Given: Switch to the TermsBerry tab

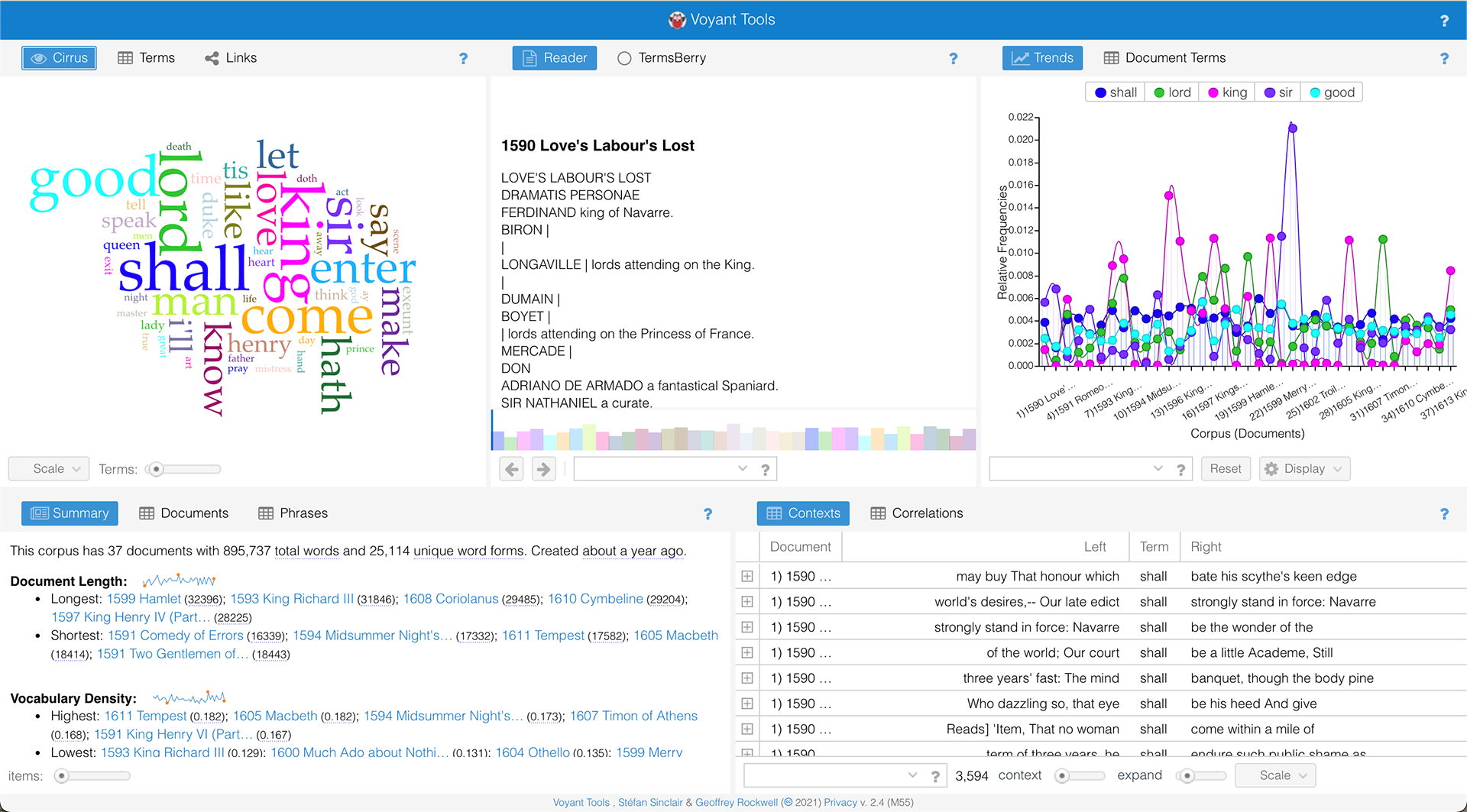Looking at the screenshot, I should point(662,58).
